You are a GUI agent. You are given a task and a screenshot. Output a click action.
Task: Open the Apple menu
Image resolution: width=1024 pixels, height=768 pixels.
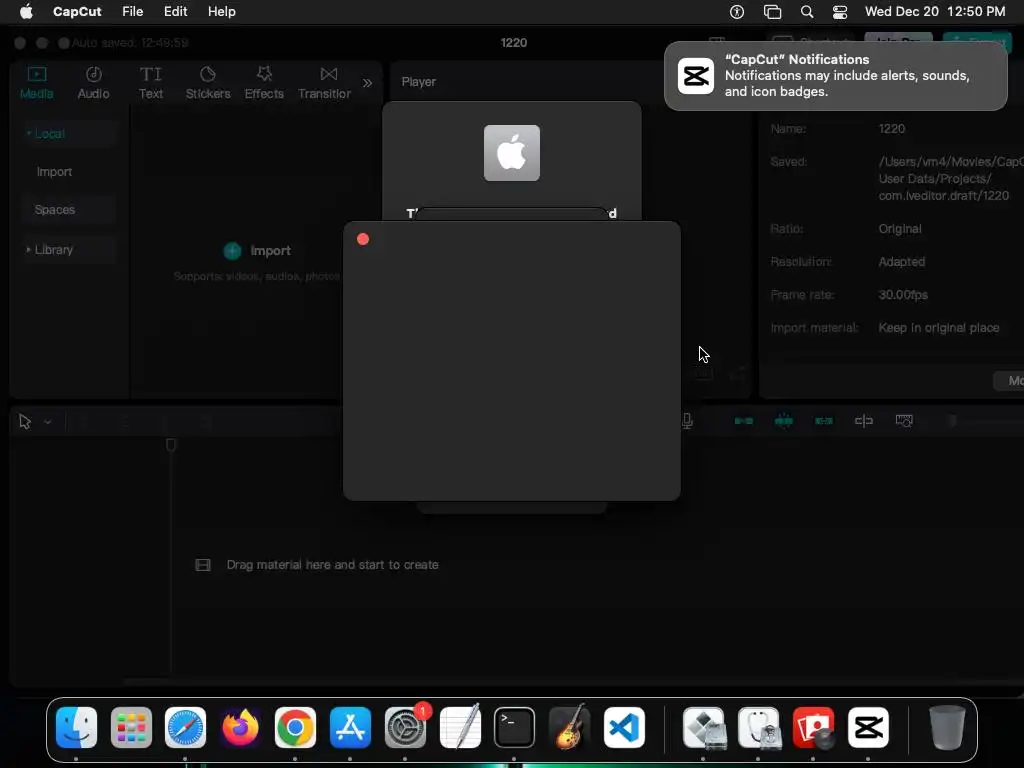coord(26,12)
